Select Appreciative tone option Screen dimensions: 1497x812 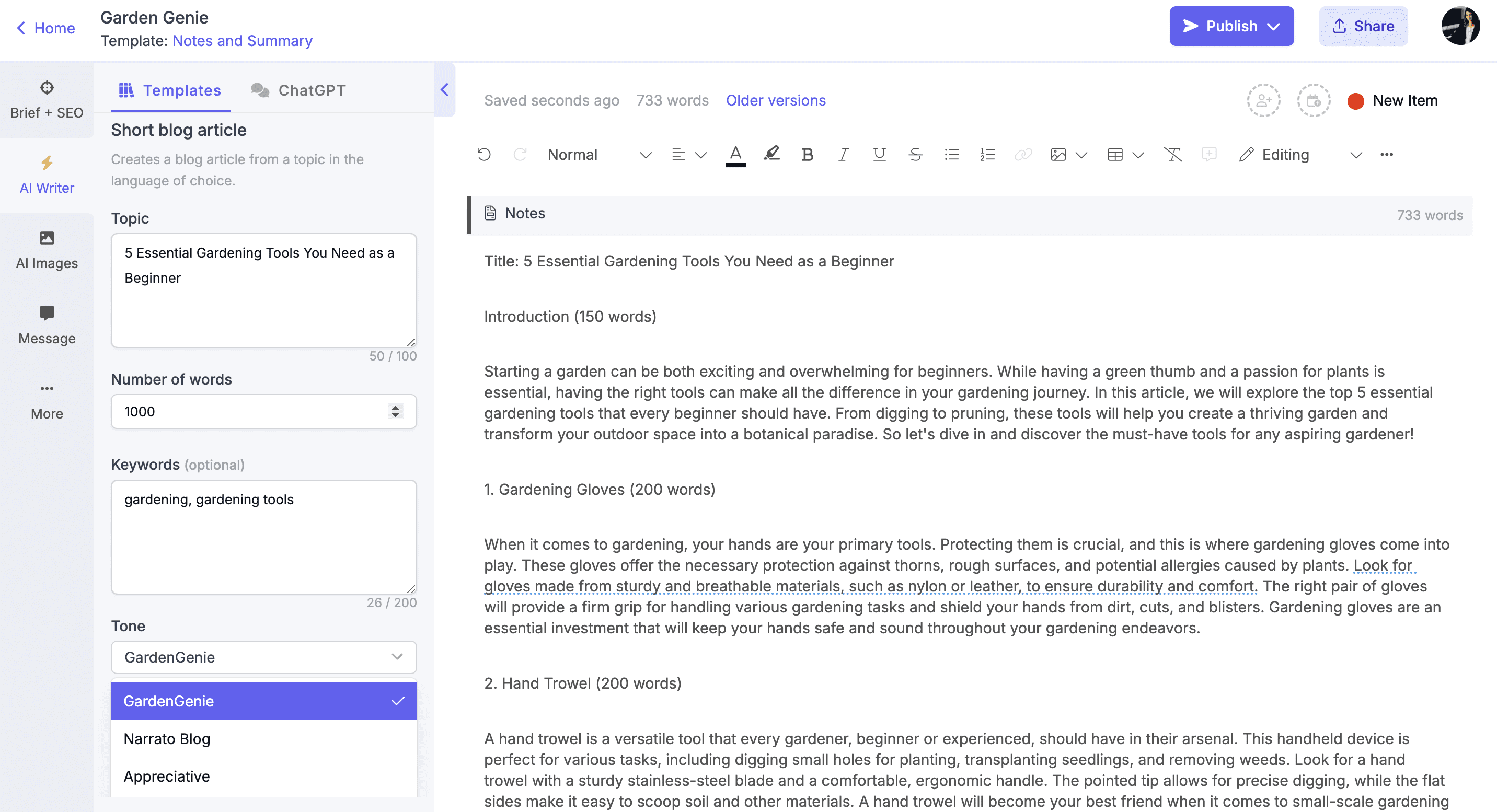click(x=264, y=776)
